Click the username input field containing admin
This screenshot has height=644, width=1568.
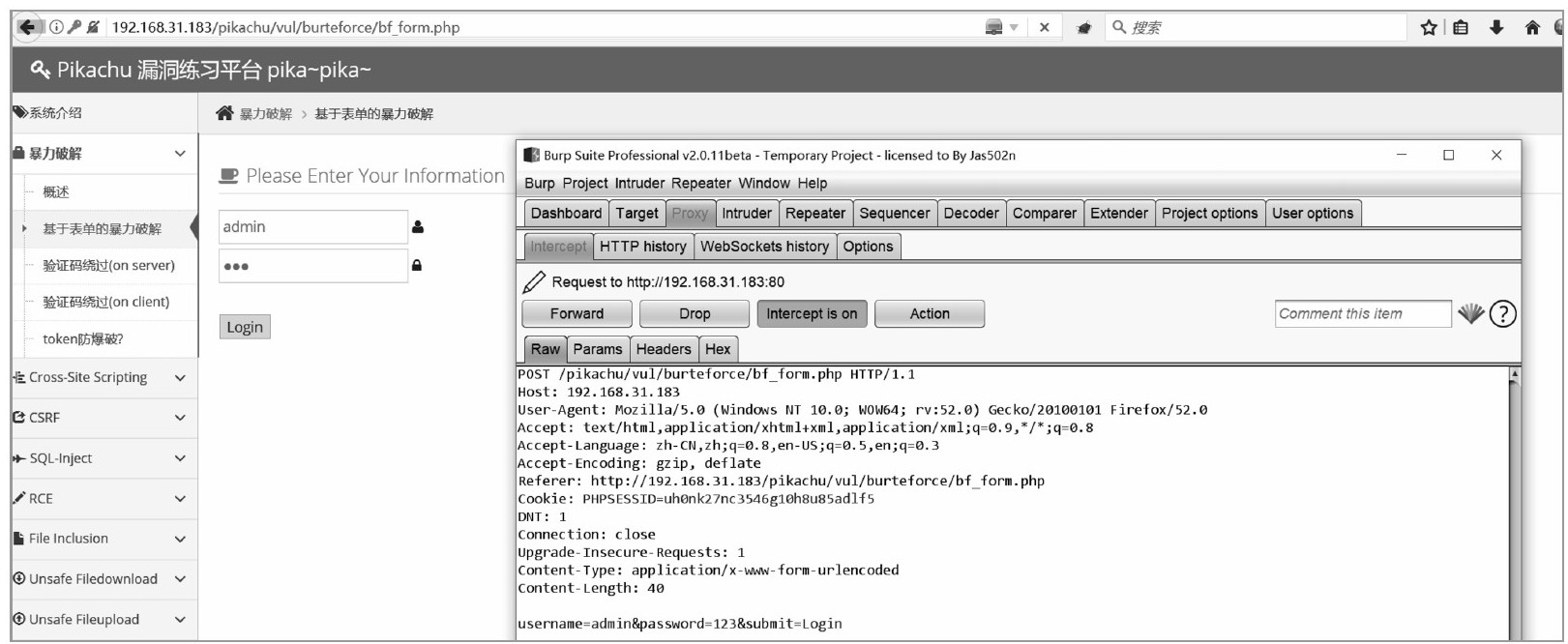(313, 227)
